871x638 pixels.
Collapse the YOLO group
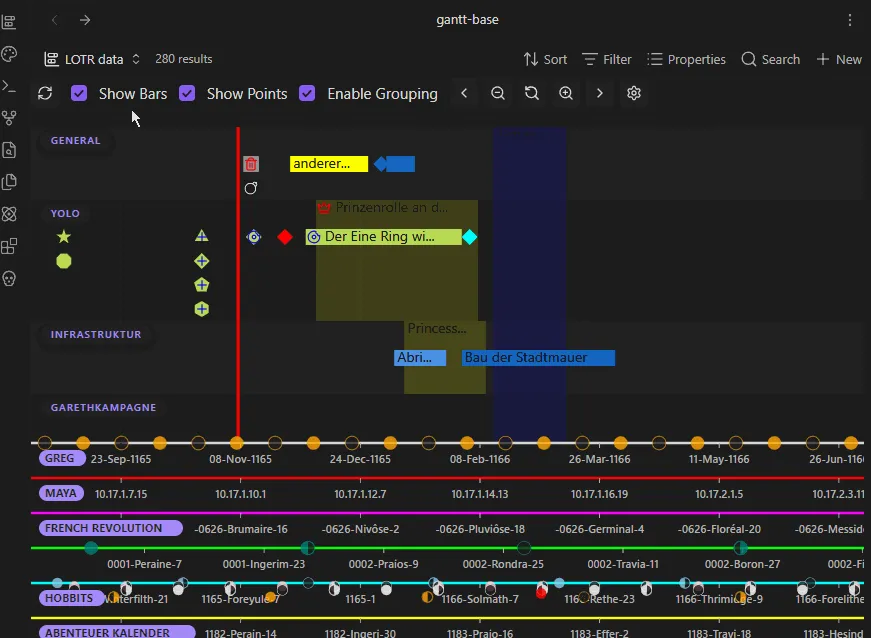pos(65,213)
